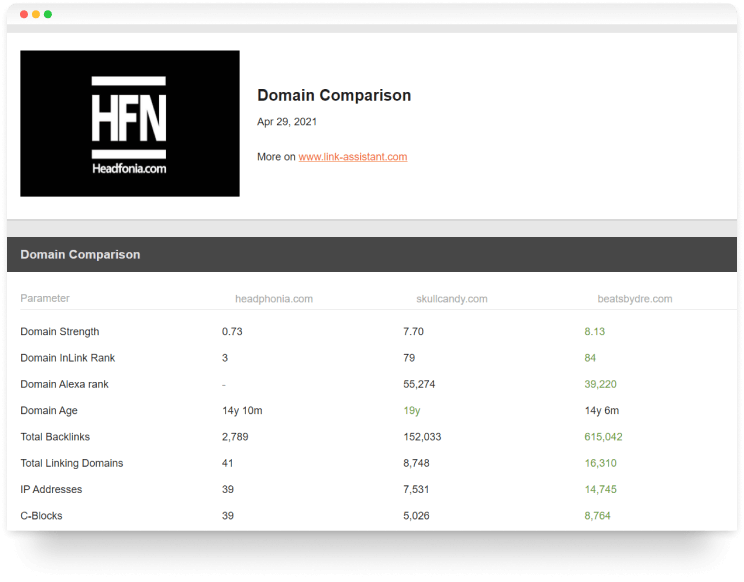This screenshot has width=744, height=582.
Task: Select the beatsbydre.com column header
Action: (634, 299)
